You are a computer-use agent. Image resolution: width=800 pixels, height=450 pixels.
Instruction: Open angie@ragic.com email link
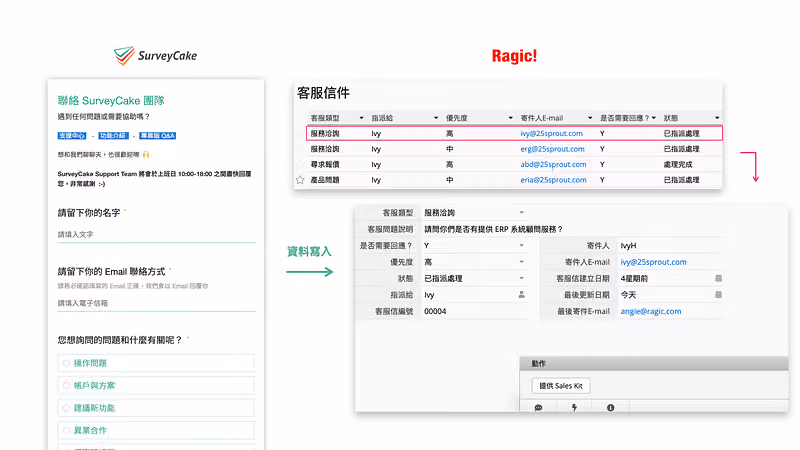pyautogui.click(x=651, y=311)
